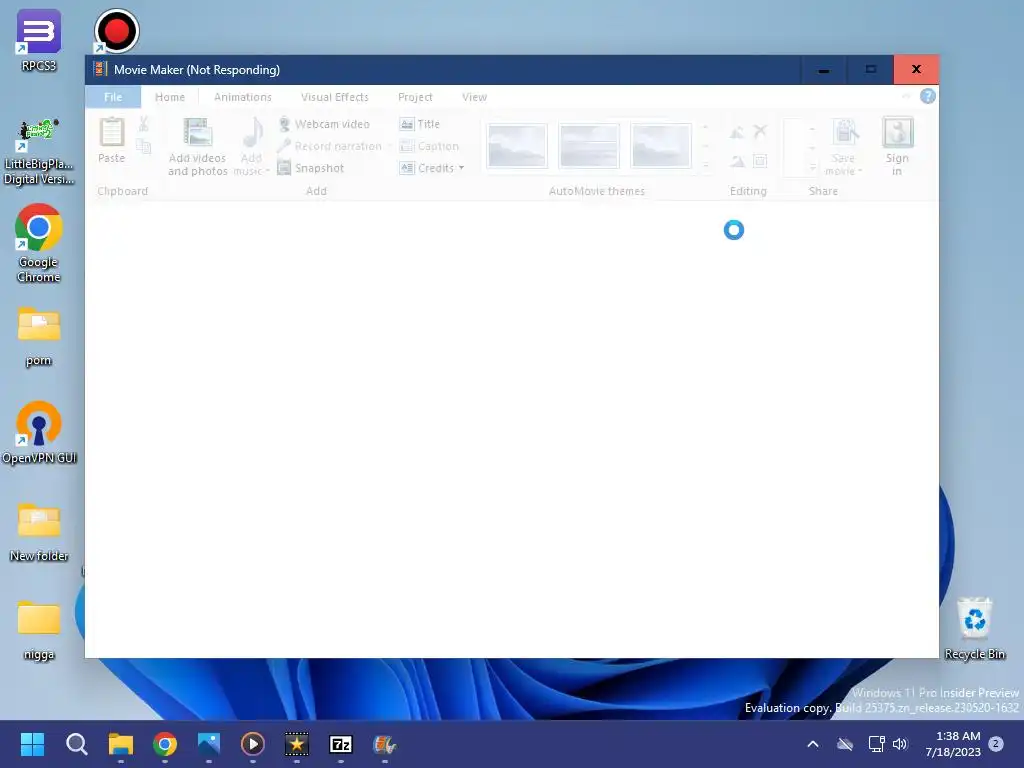Select the Recycle Bin icon
Viewport: 1024px width, 768px height.
pyautogui.click(x=974, y=628)
